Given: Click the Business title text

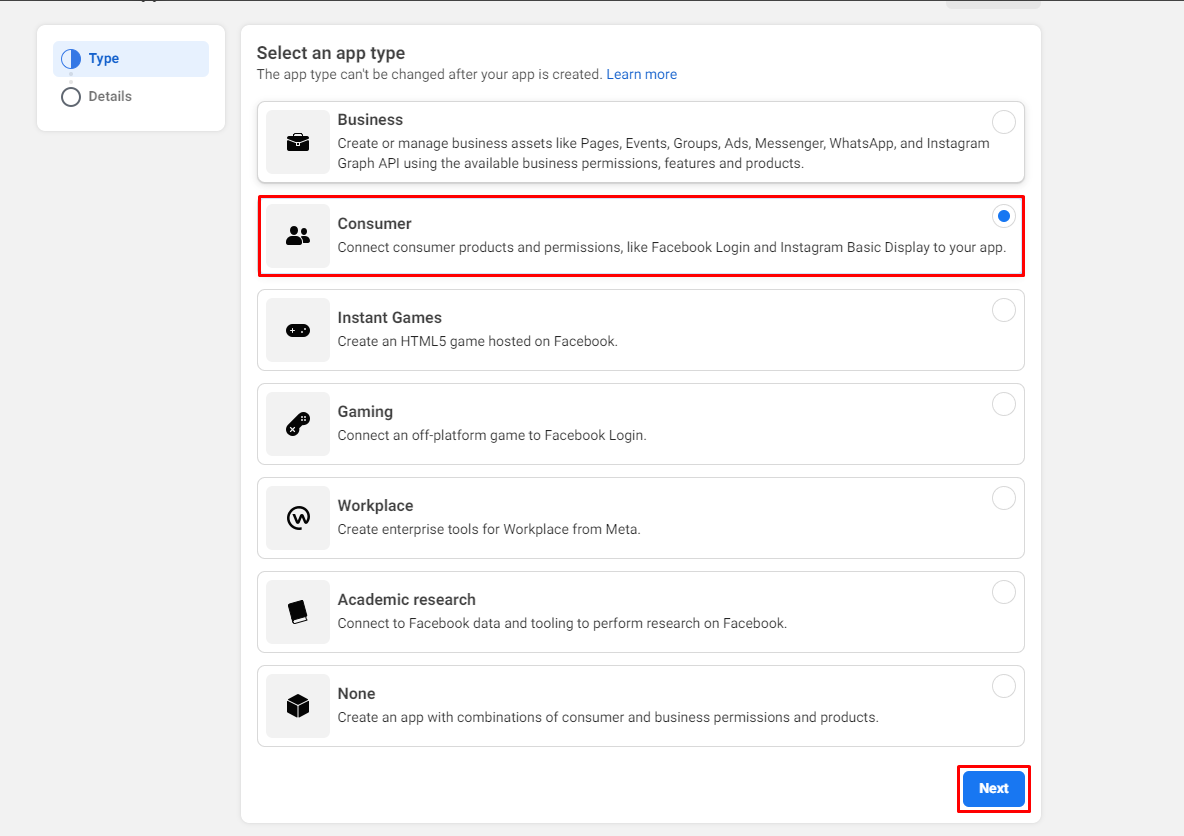Looking at the screenshot, I should [x=370, y=119].
